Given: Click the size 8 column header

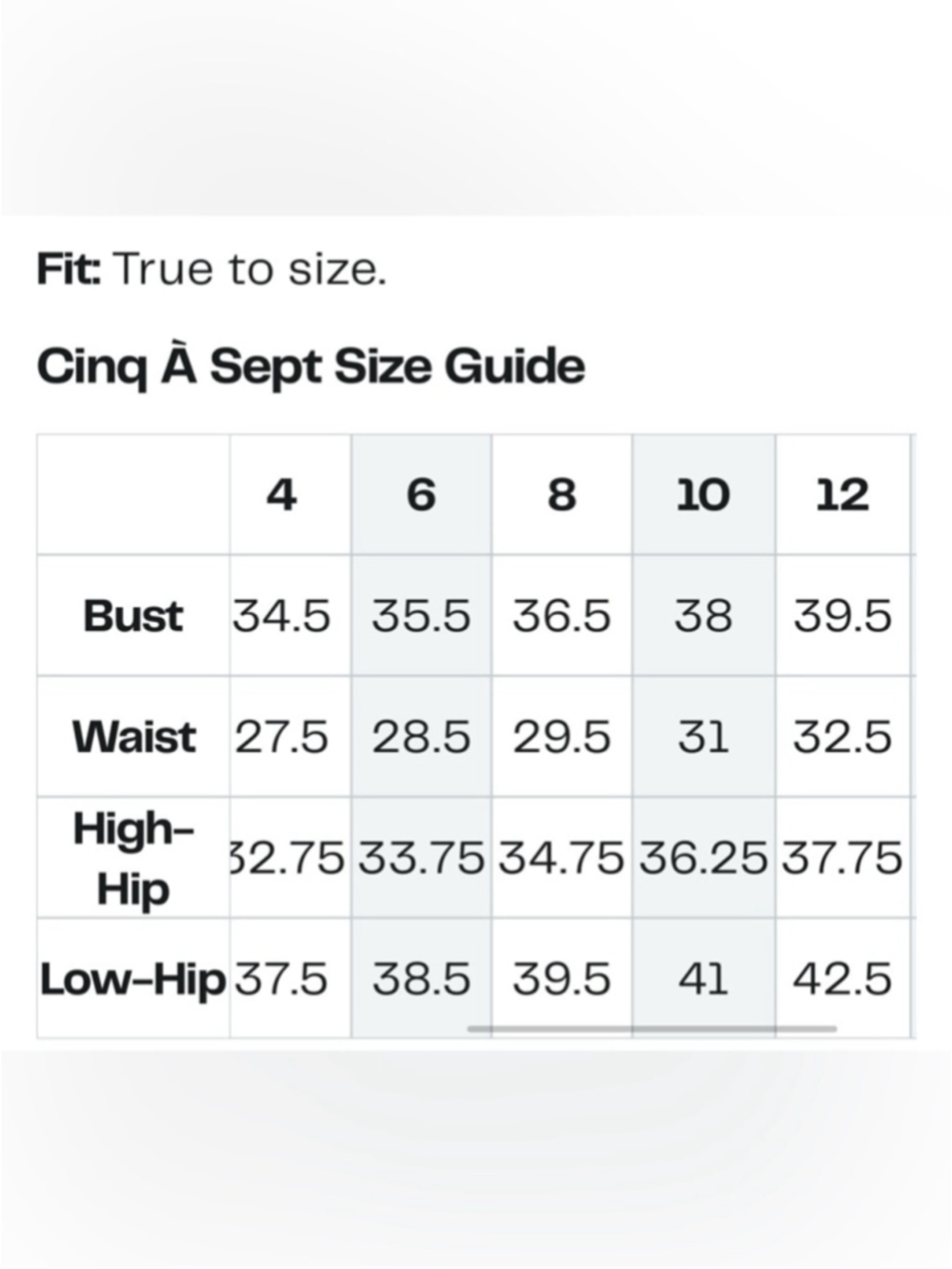Looking at the screenshot, I should click(562, 495).
